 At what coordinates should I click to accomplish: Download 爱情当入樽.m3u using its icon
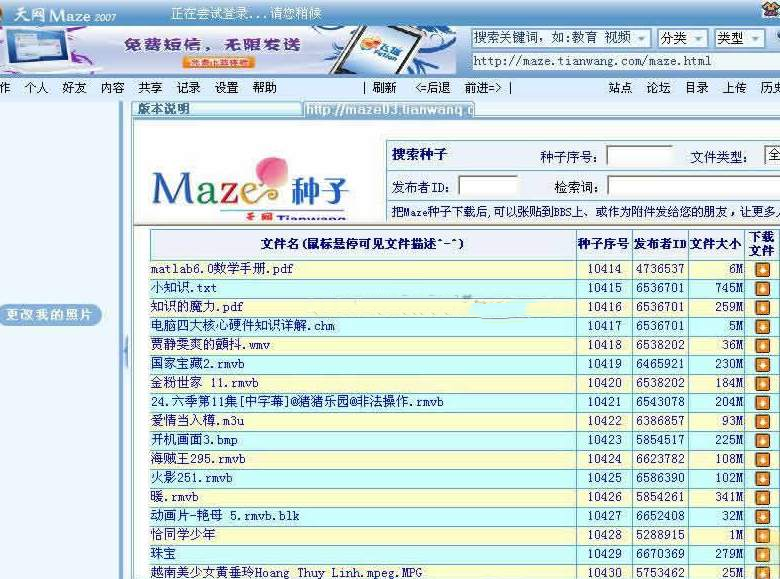click(x=762, y=421)
